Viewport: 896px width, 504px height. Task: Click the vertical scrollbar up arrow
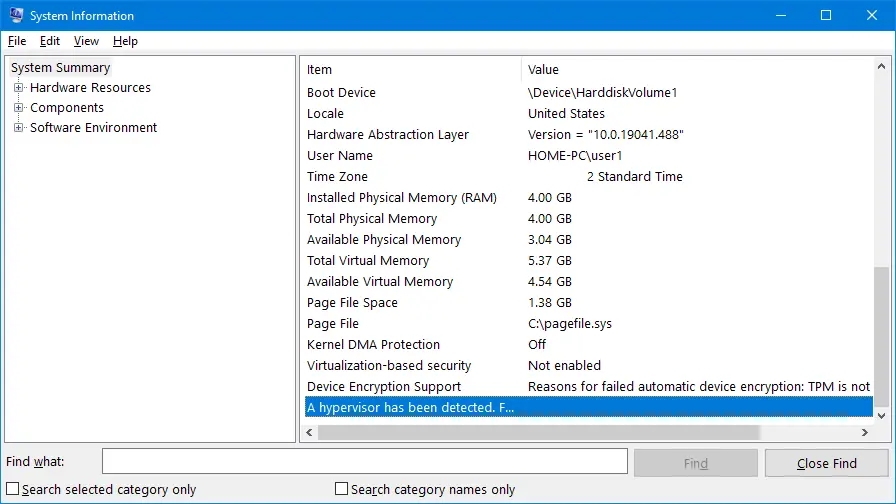pyautogui.click(x=881, y=65)
